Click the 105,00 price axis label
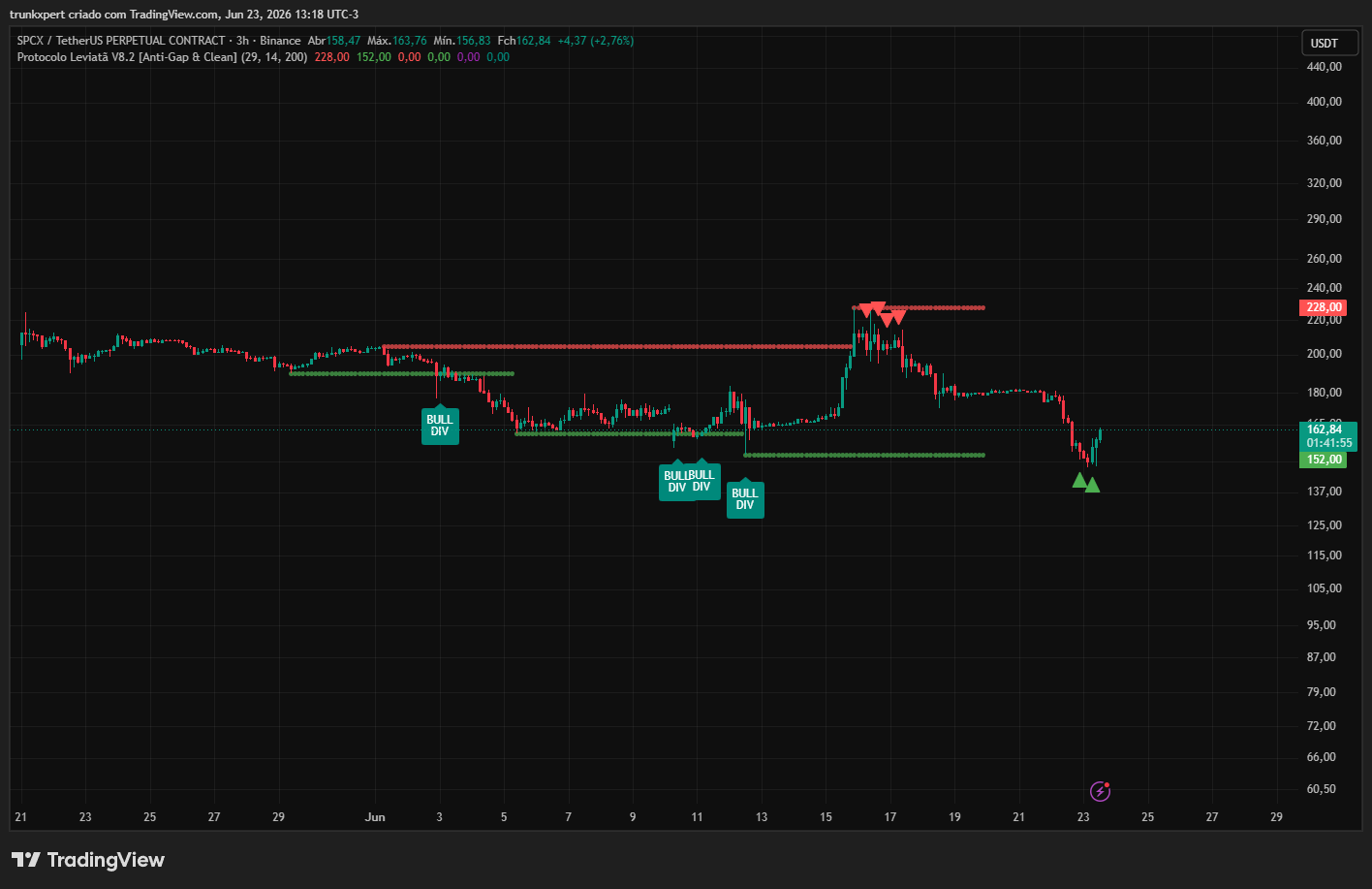The width and height of the screenshot is (1372, 889). pos(1324,588)
